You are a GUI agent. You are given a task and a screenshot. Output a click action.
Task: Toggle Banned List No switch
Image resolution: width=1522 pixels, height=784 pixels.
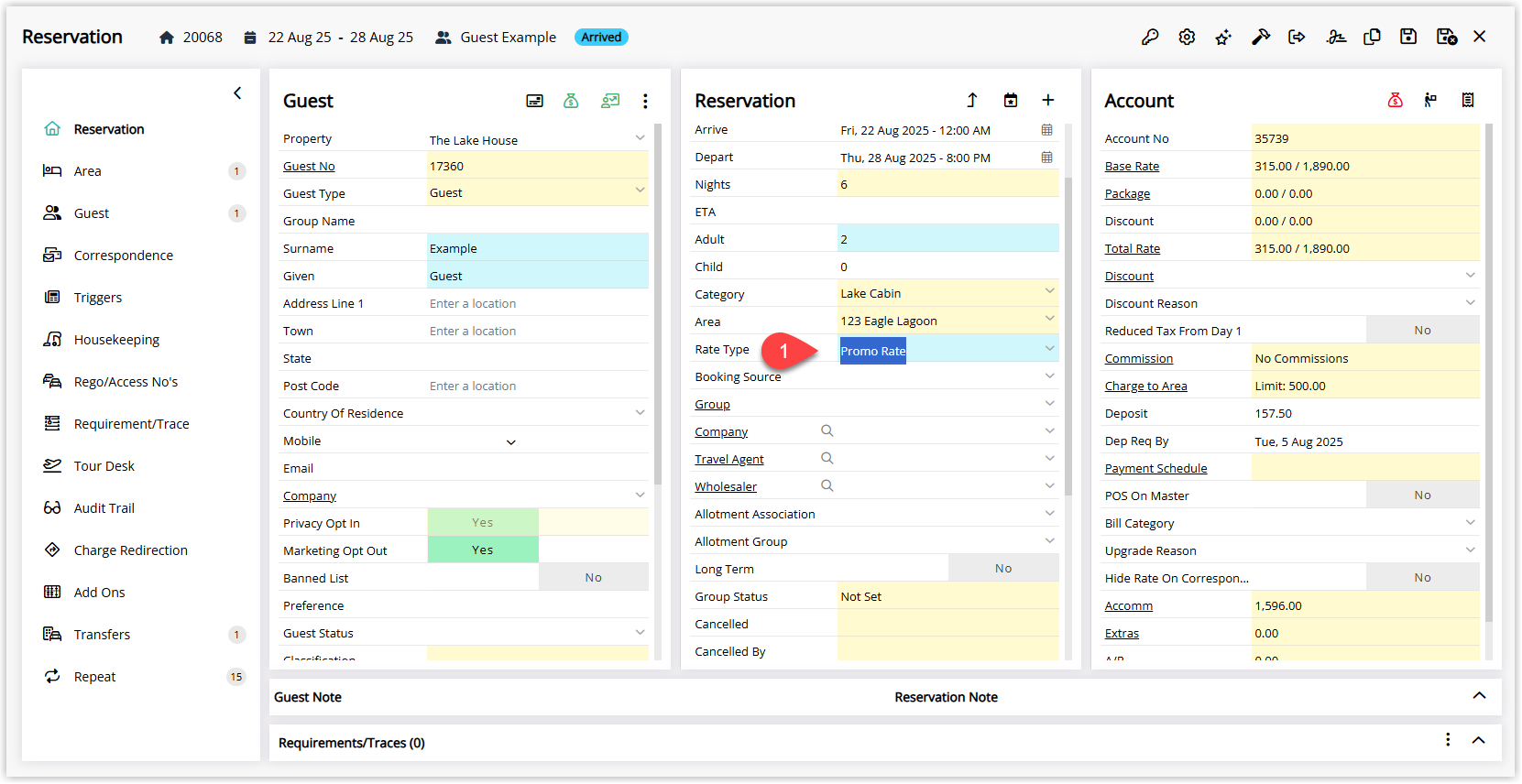(x=594, y=577)
